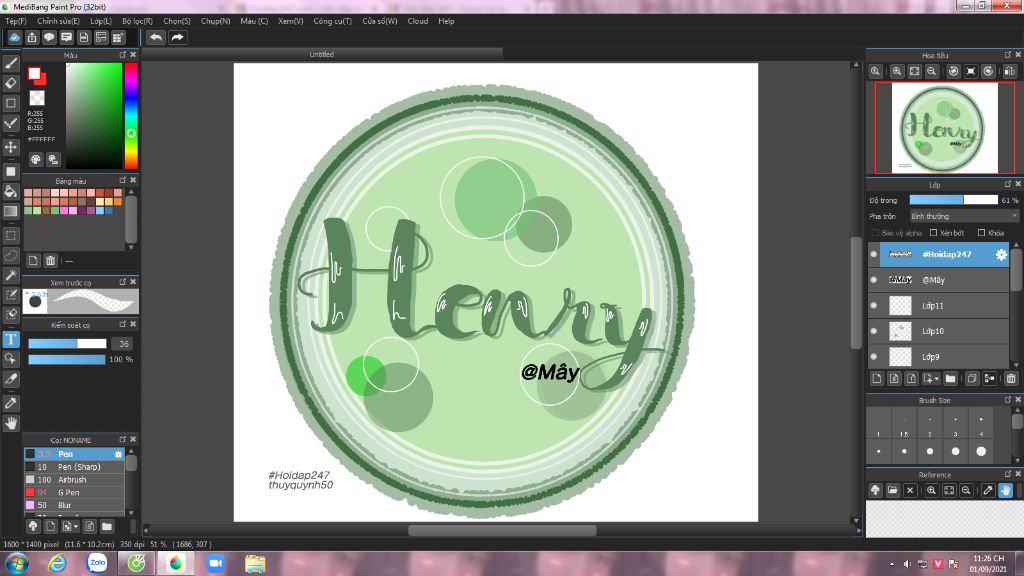The height and width of the screenshot is (576, 1024).
Task: Undock the Hoa tiêu navigator panel
Action: point(1008,55)
